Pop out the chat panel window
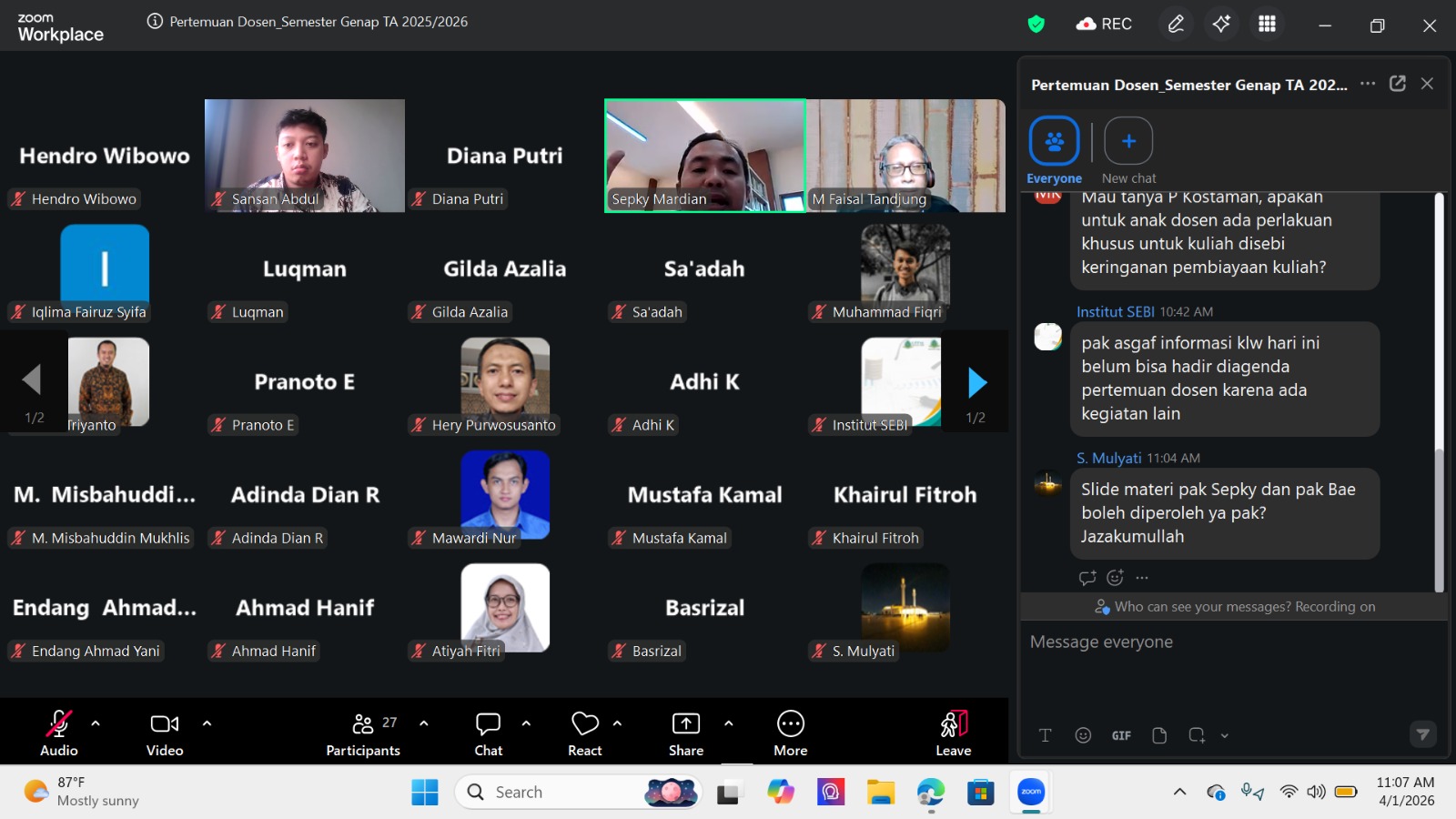This screenshot has width=1456, height=819. [1398, 84]
